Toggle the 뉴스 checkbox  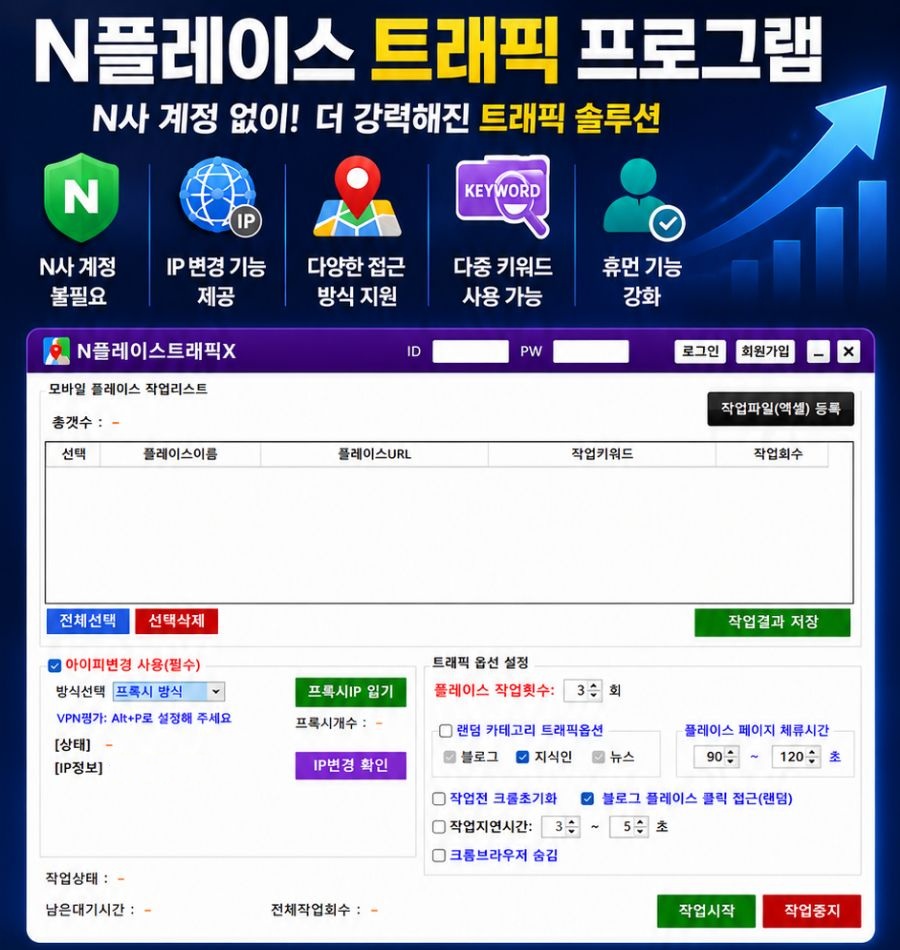pos(598,757)
